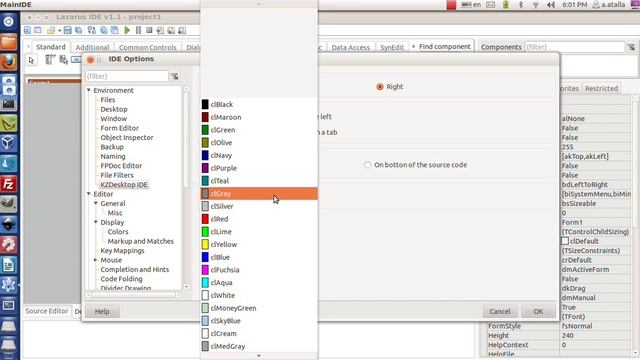Run the project with green arrow
This screenshot has height=360, width=640.
tap(127, 30)
